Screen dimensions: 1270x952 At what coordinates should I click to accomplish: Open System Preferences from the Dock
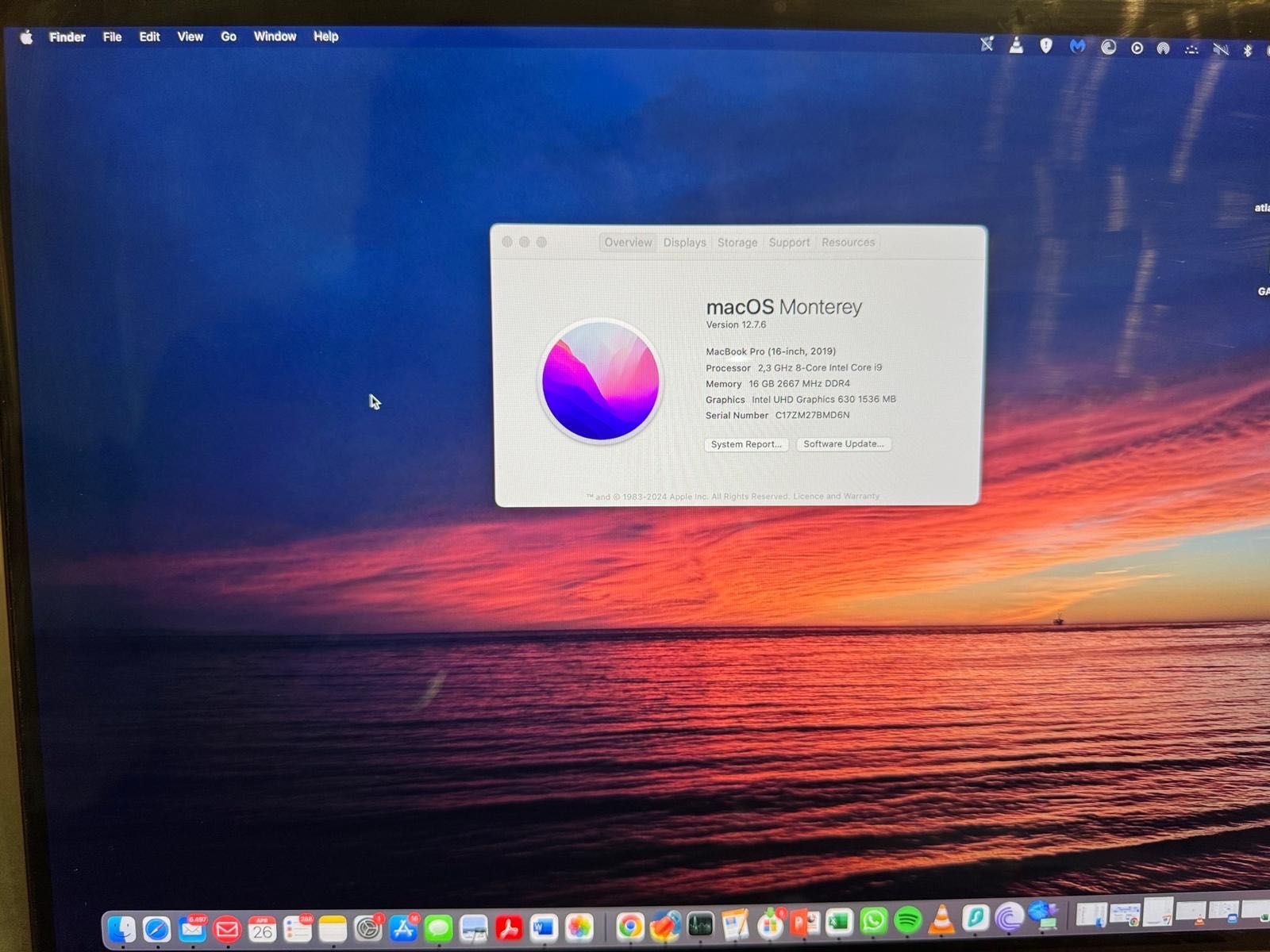[x=368, y=927]
